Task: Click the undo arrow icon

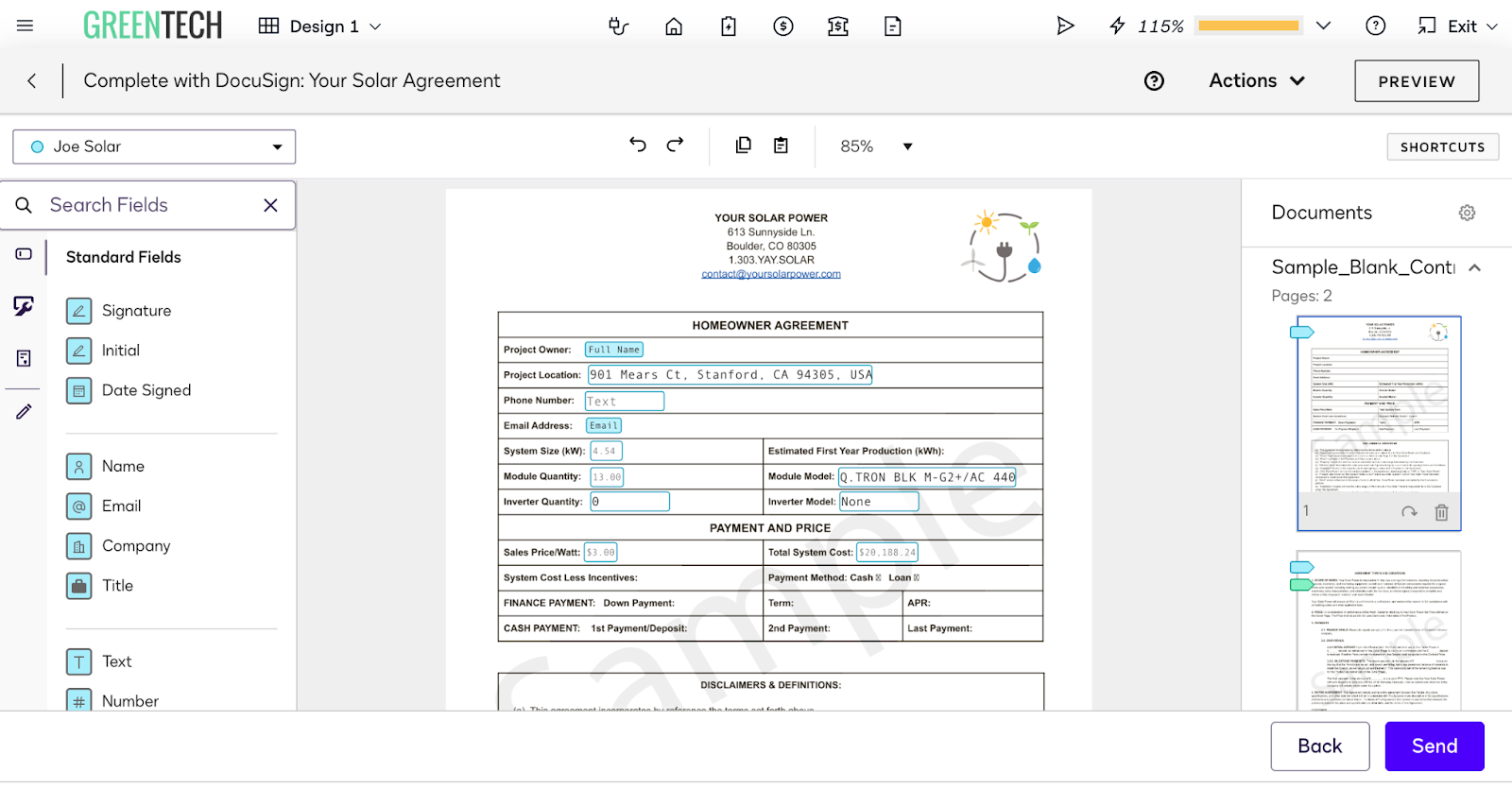Action: pos(638,145)
